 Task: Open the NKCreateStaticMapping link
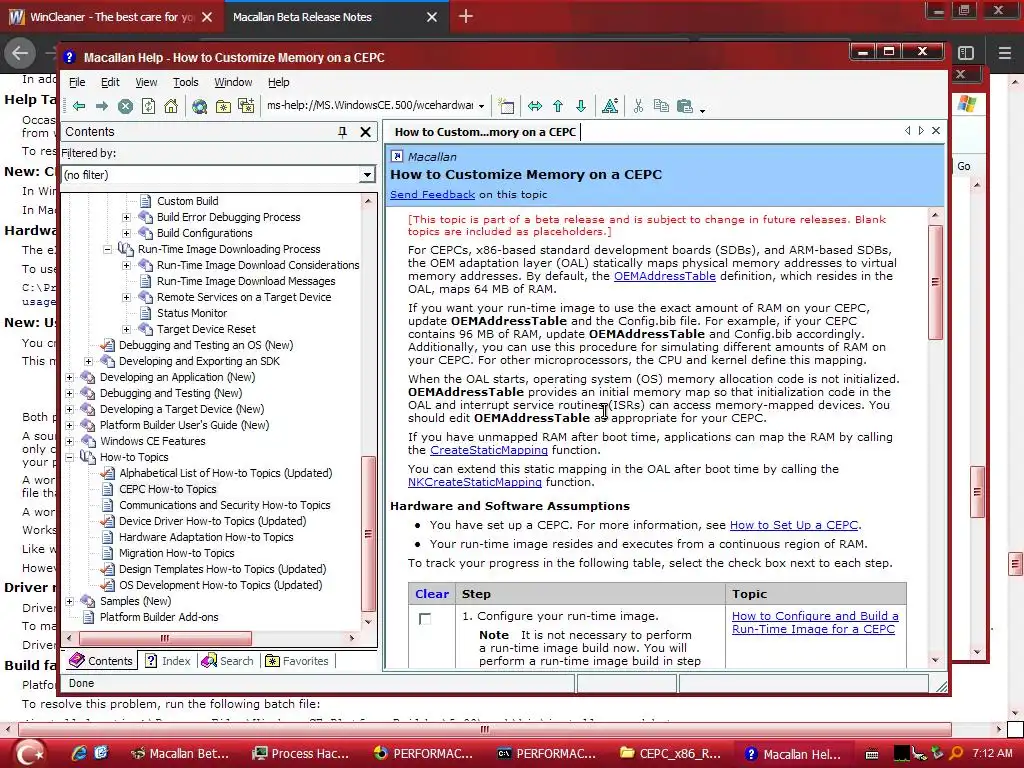click(475, 483)
